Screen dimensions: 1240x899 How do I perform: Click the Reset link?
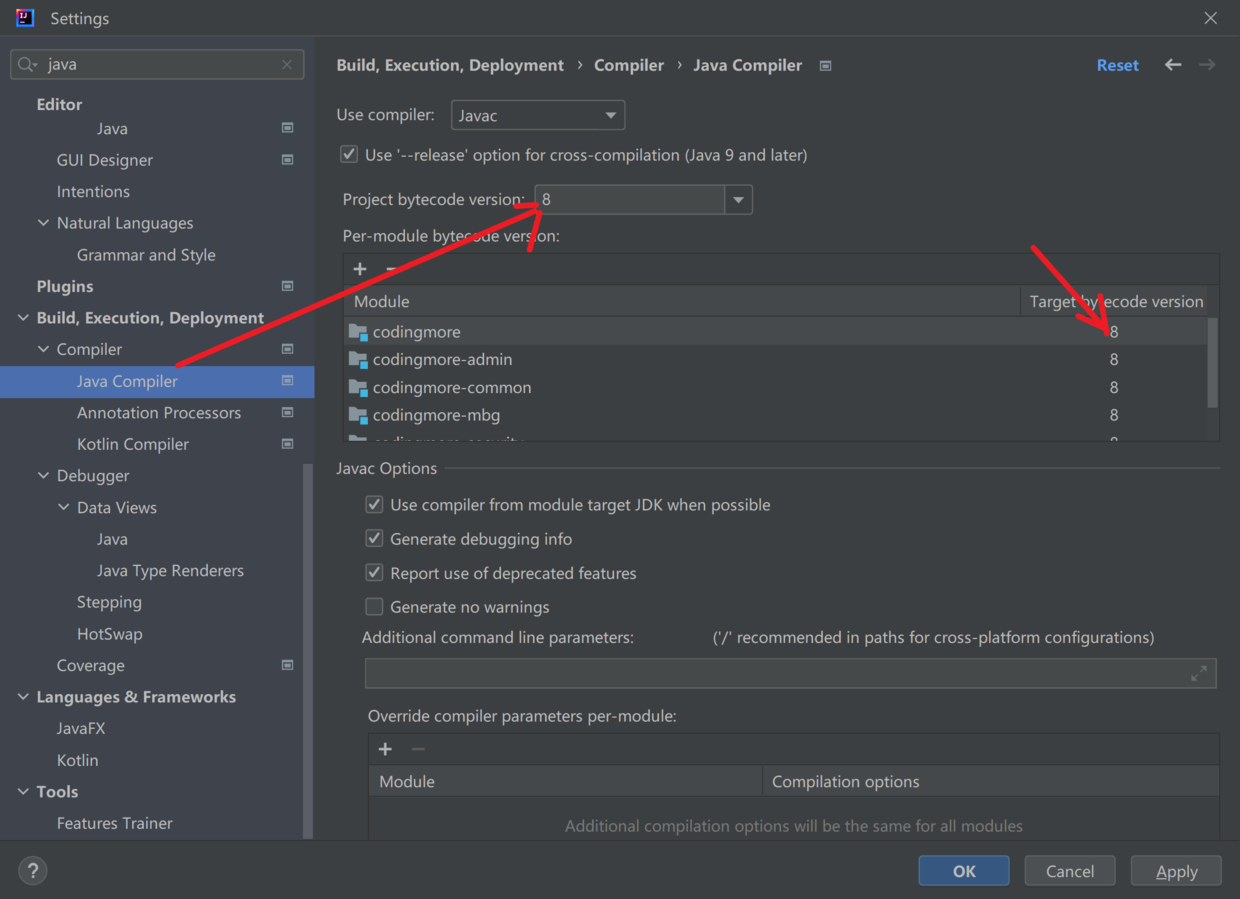[1117, 65]
